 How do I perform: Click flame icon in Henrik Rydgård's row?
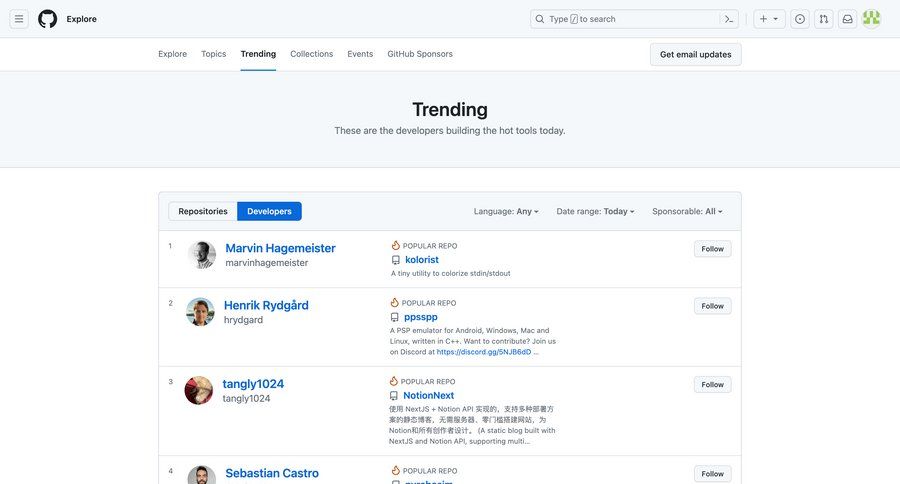[394, 303]
